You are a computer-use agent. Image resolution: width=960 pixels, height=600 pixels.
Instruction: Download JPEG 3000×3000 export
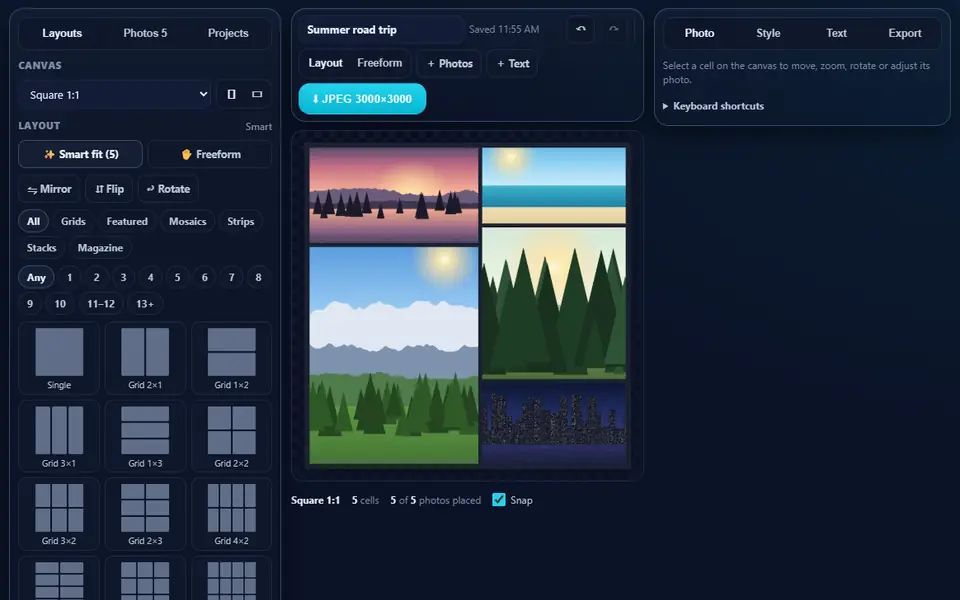click(362, 99)
